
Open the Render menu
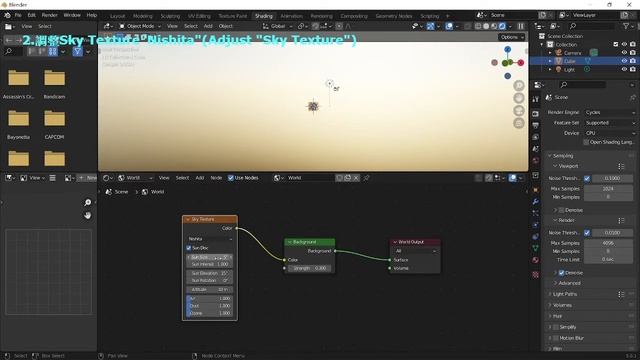click(49, 15)
